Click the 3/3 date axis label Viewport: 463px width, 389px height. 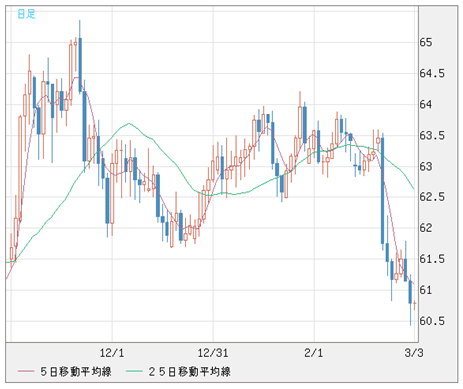pyautogui.click(x=414, y=353)
